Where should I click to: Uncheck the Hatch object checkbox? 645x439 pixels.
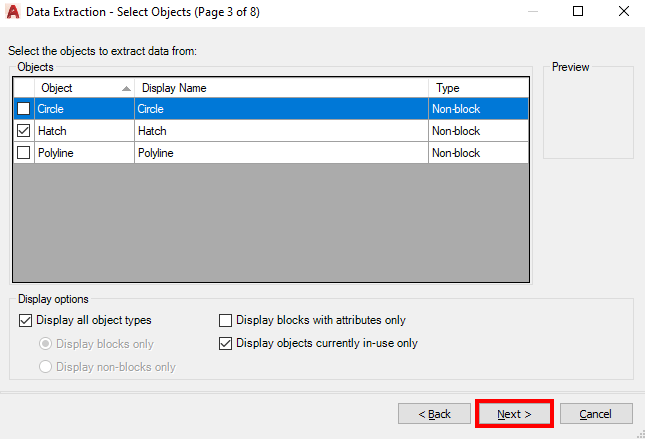click(23, 131)
